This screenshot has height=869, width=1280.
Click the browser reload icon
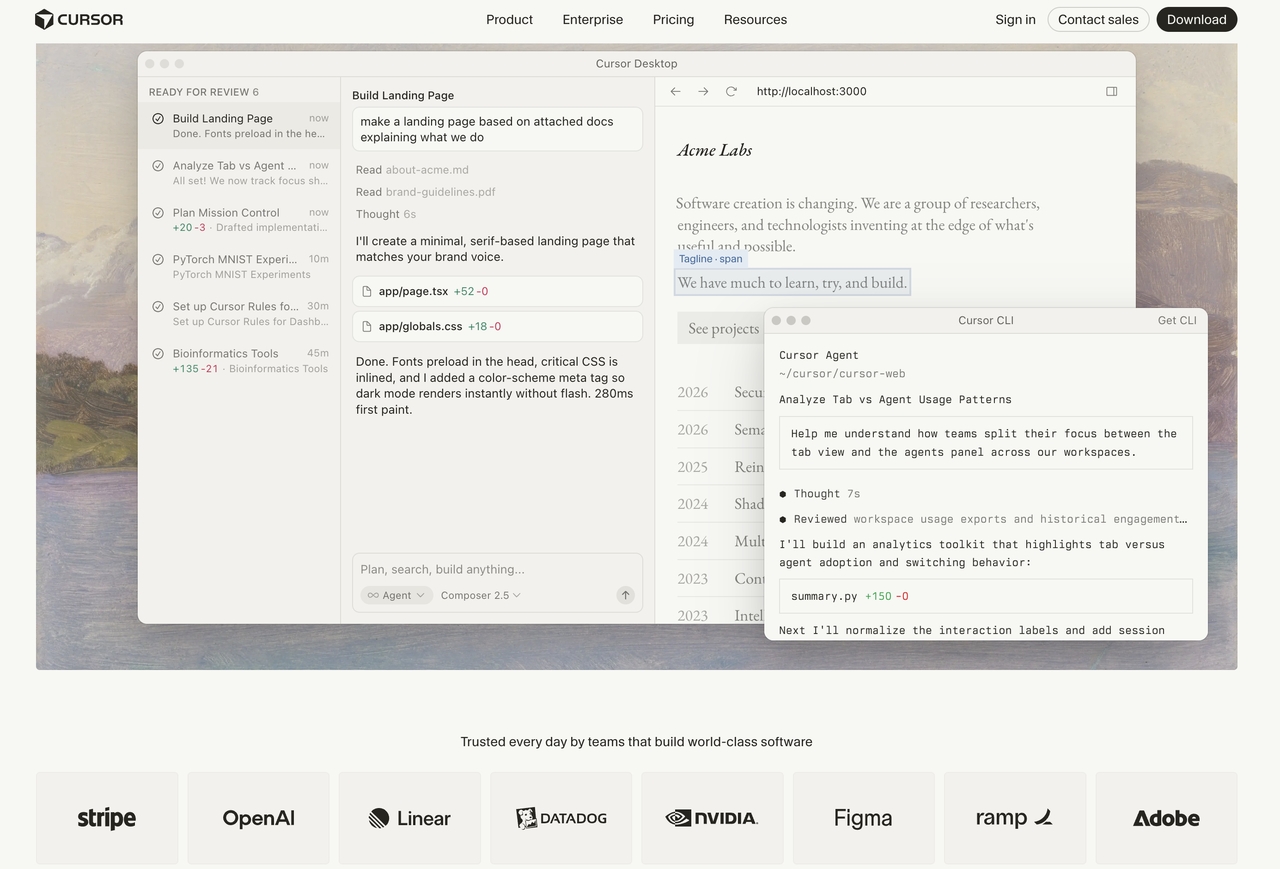pyautogui.click(x=731, y=91)
